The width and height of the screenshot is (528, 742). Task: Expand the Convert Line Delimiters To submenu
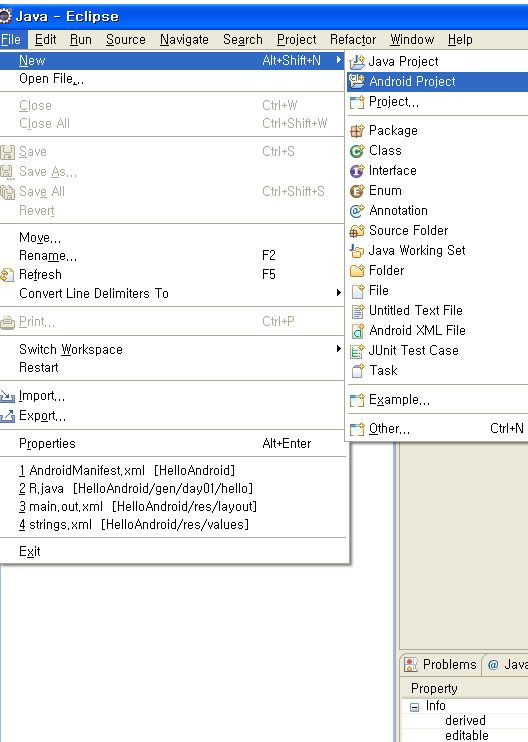pos(338,293)
